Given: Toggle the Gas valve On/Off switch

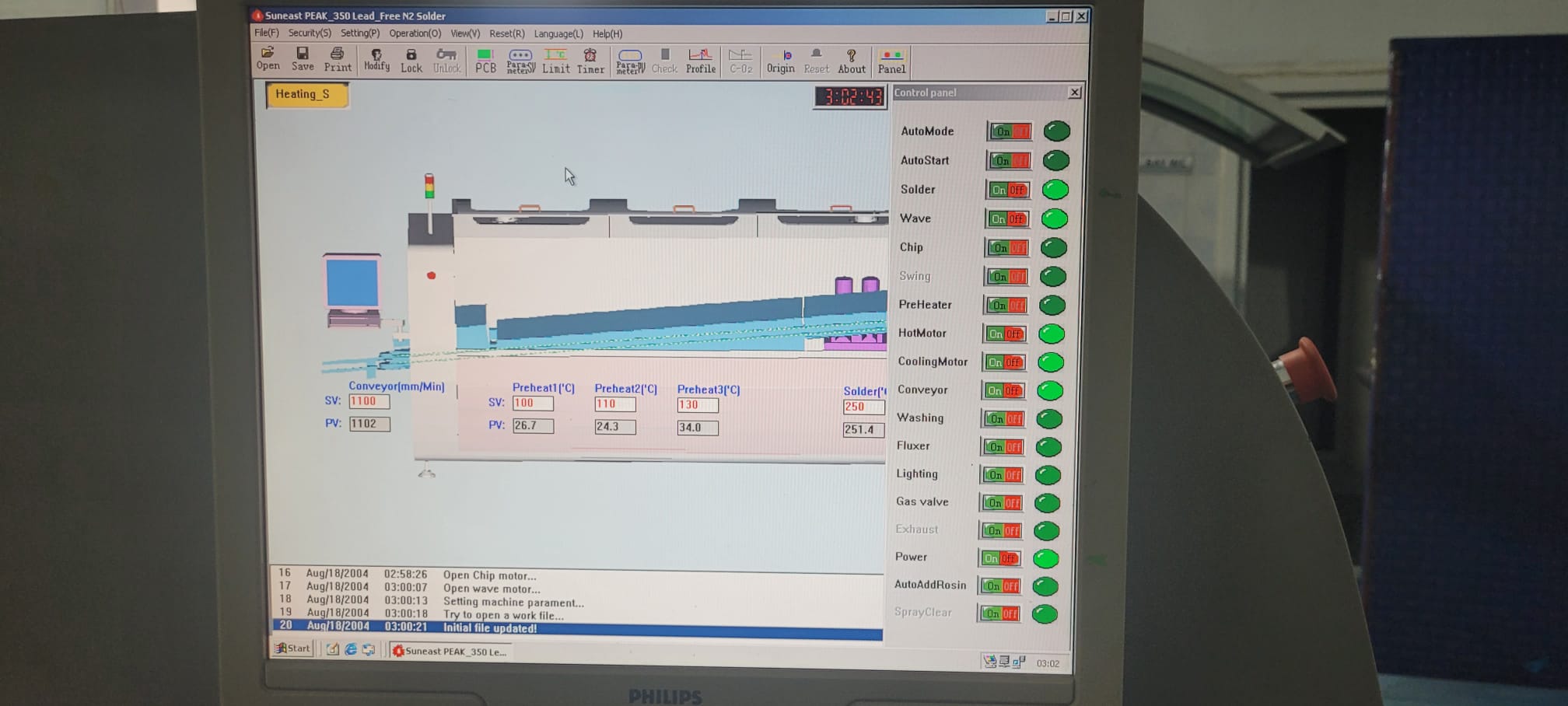Looking at the screenshot, I should tap(1001, 503).
